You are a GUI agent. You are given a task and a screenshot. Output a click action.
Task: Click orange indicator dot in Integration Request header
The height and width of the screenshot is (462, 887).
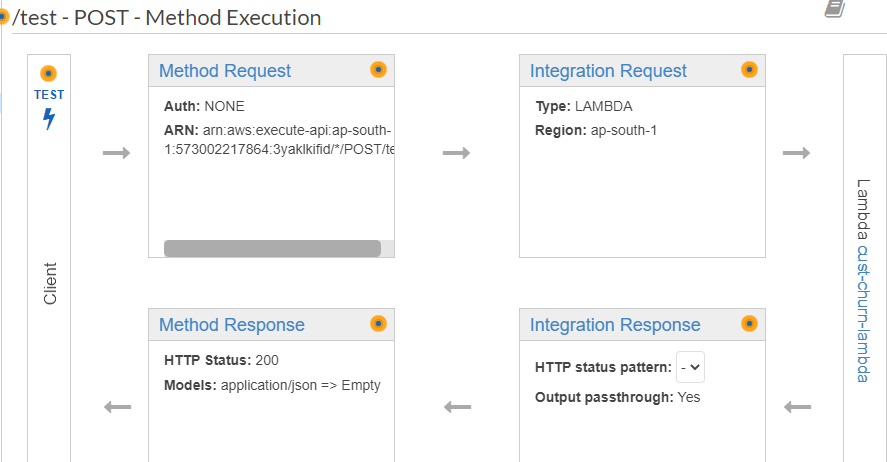click(749, 69)
